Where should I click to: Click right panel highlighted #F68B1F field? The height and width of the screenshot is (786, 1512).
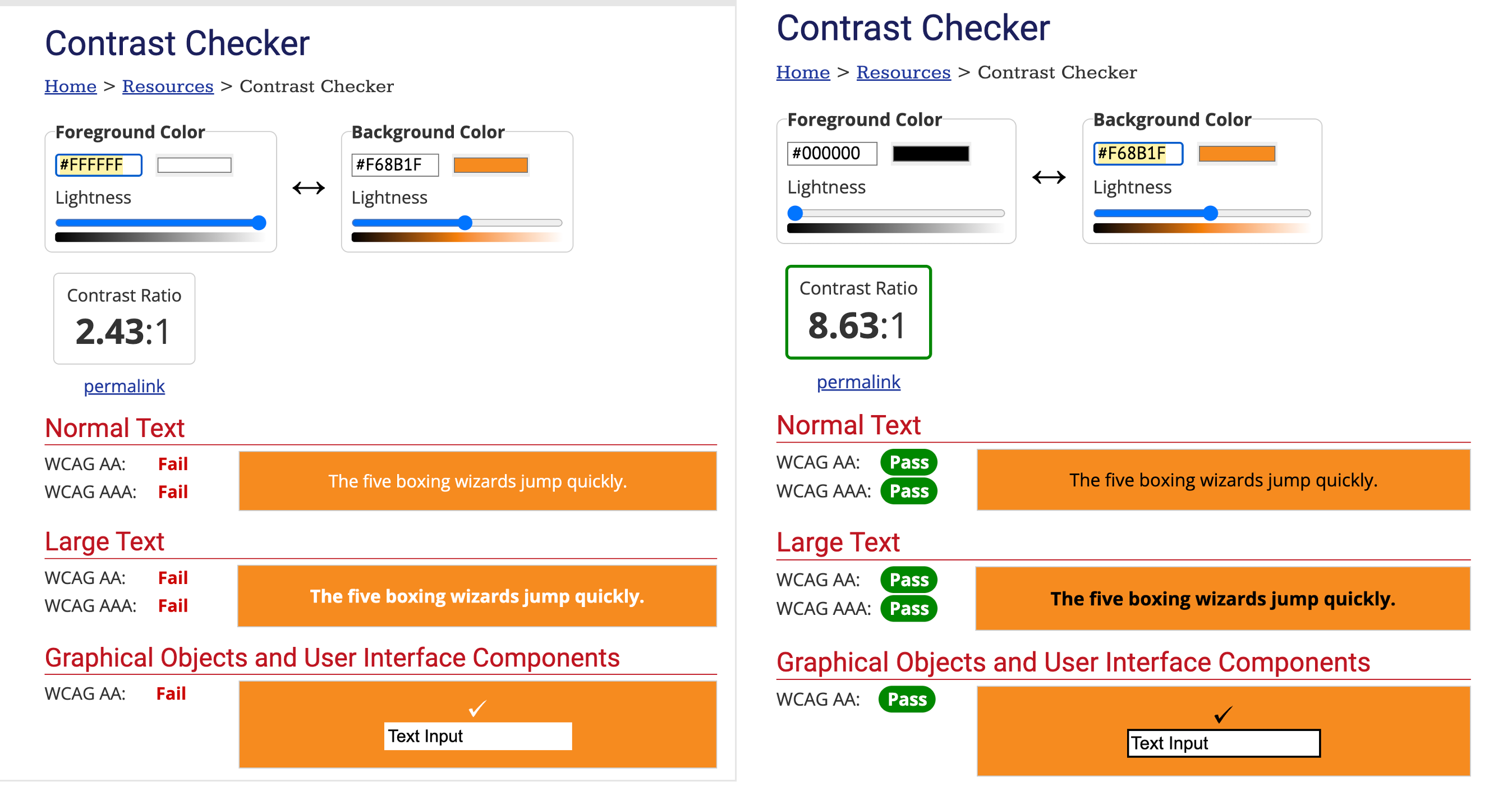click(x=1137, y=154)
